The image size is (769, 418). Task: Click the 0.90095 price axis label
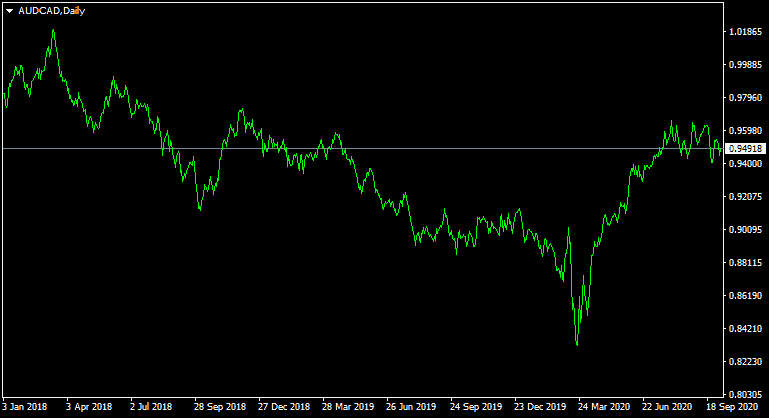[745, 230]
